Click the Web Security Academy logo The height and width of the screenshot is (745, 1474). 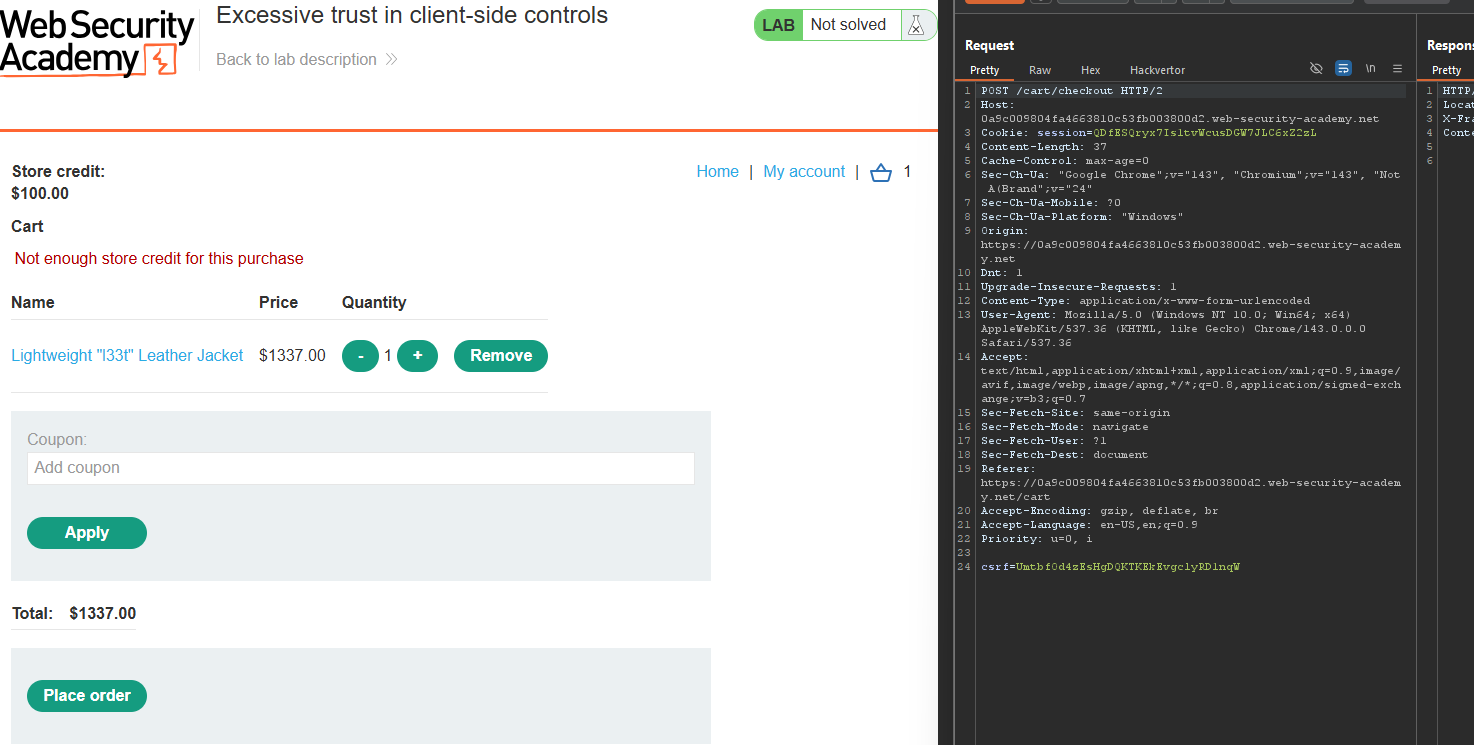click(97, 43)
